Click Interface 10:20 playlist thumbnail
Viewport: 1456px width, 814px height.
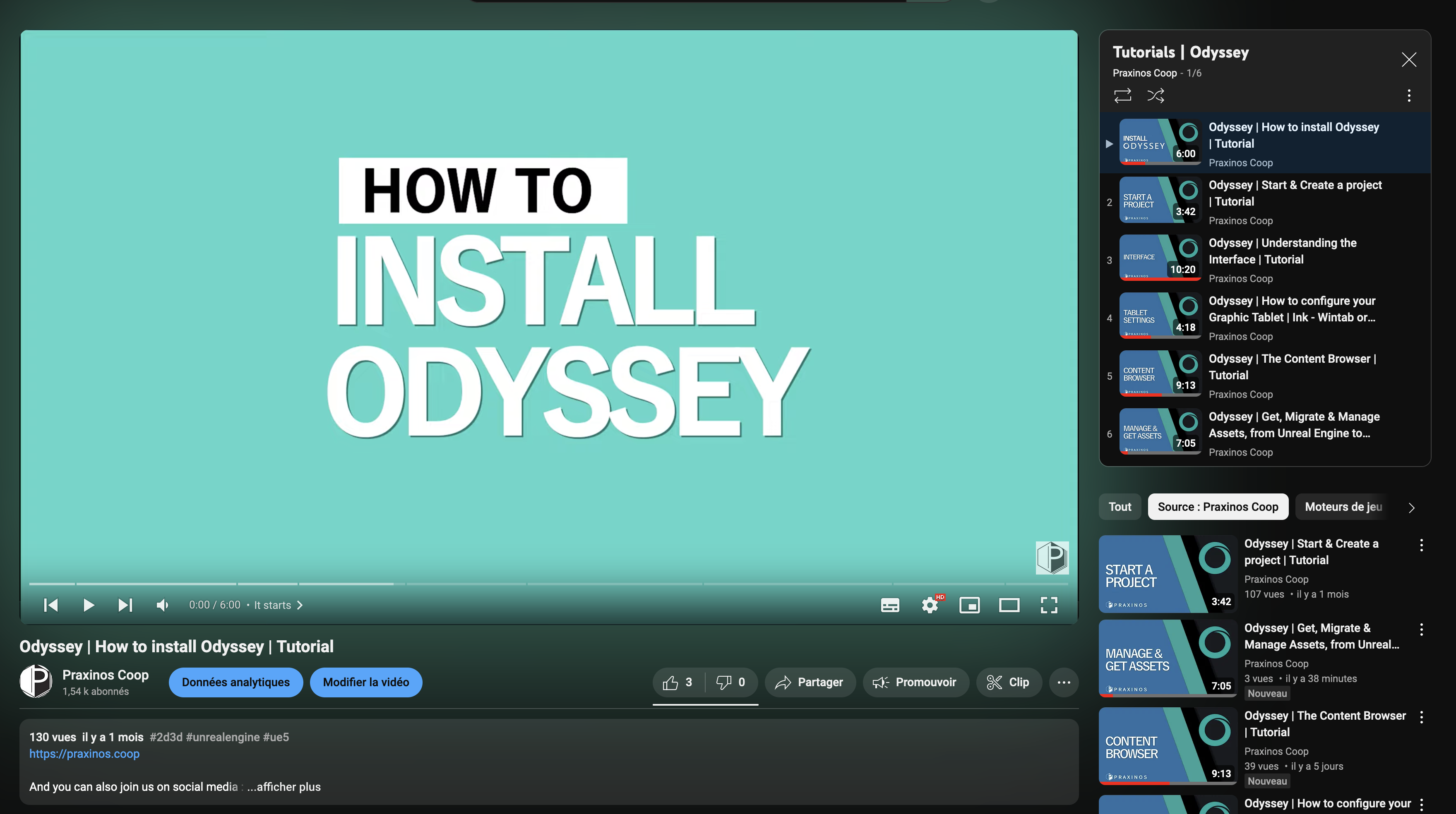pos(1160,258)
